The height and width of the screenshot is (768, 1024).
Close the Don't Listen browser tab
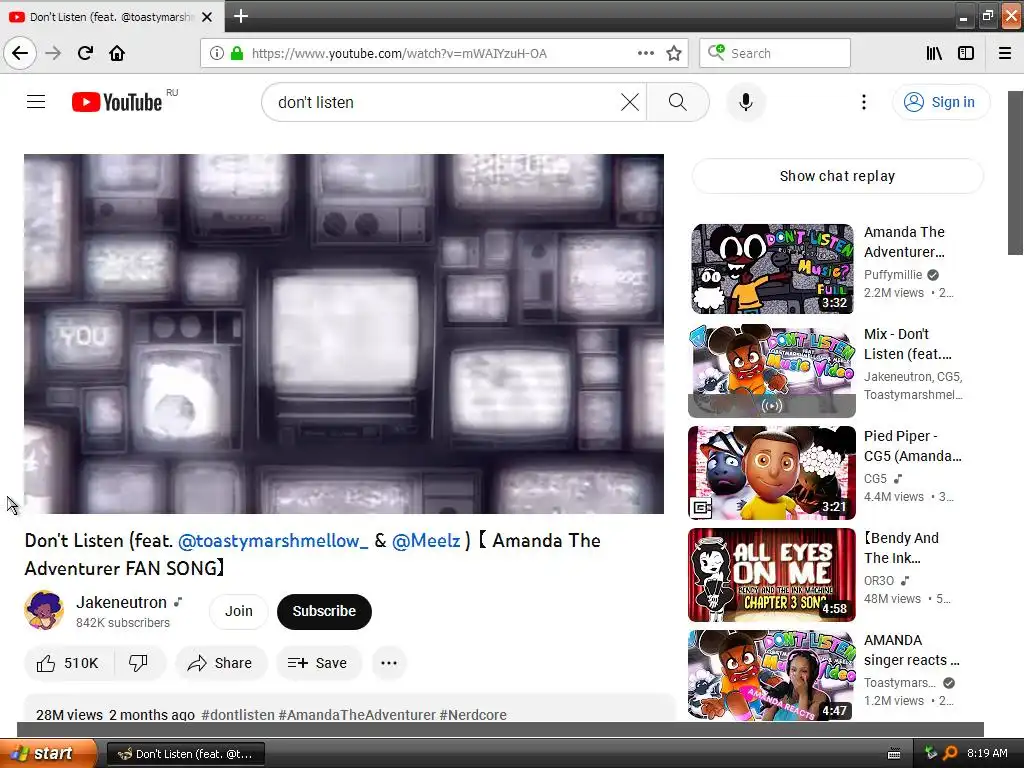(207, 17)
